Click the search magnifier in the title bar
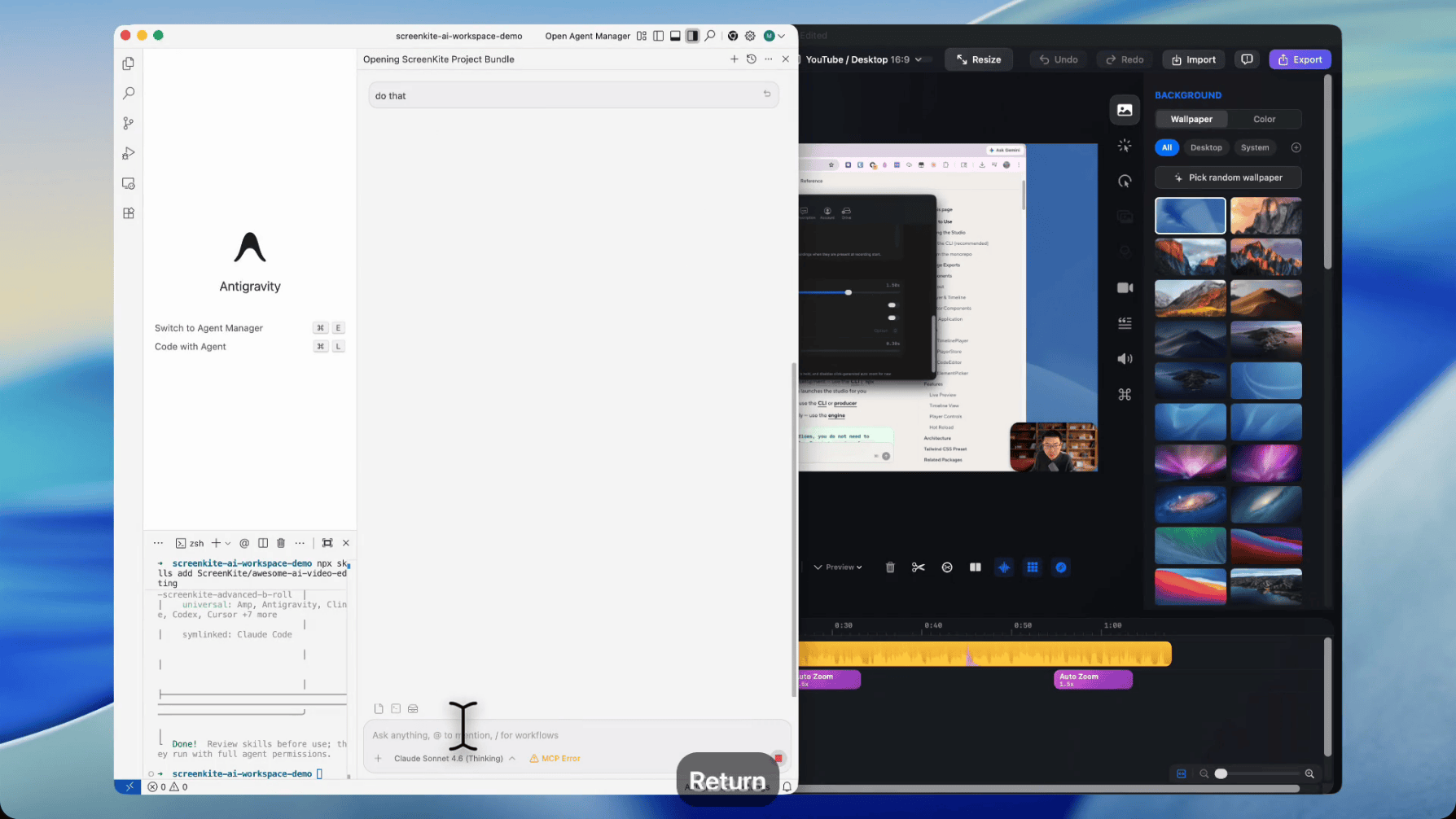1456x819 pixels. click(710, 36)
